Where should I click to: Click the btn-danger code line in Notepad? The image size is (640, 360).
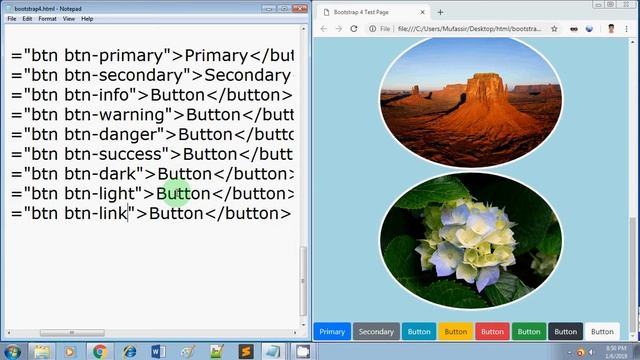point(152,134)
